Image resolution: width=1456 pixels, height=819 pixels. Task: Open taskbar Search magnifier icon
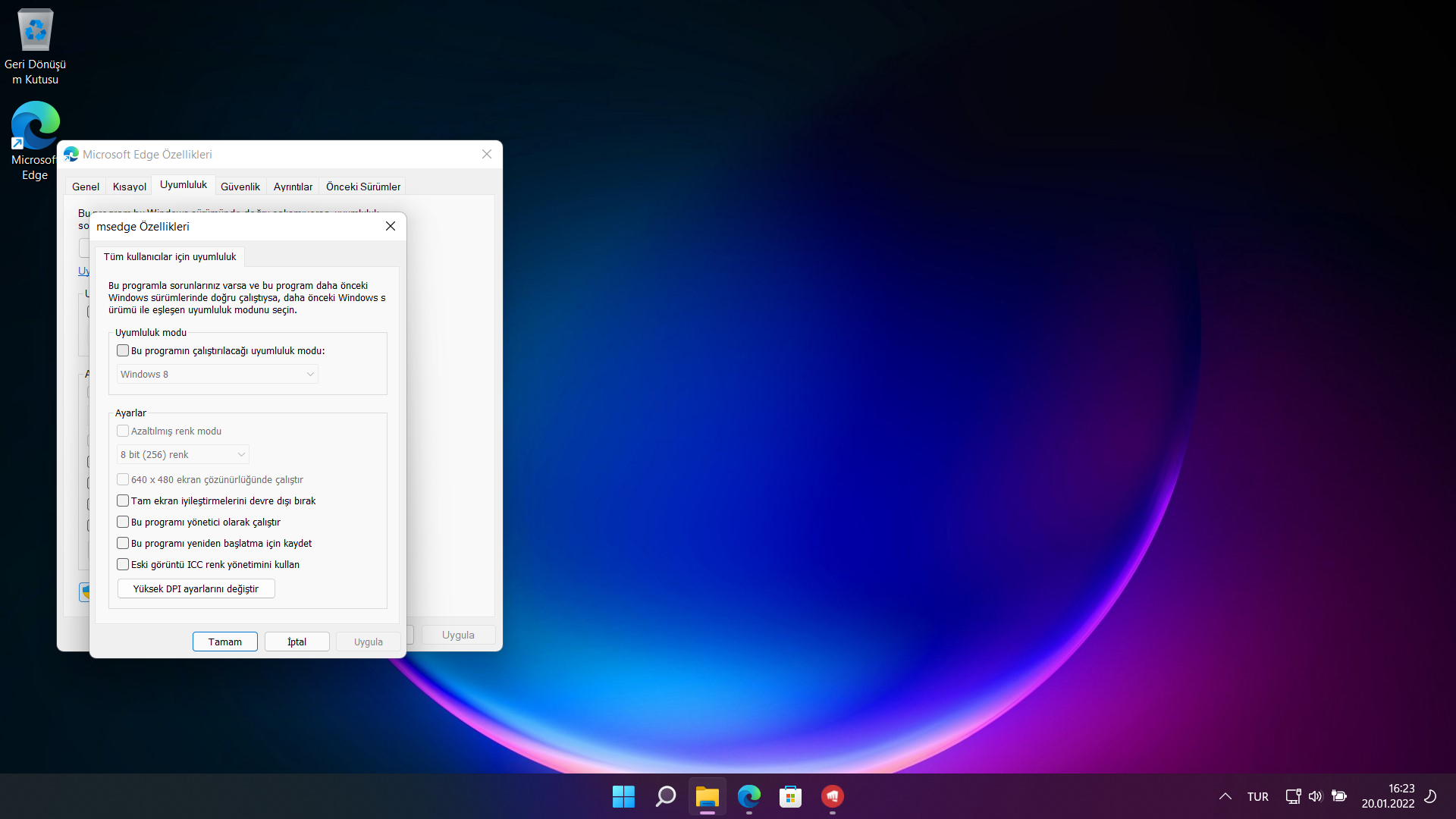(x=665, y=796)
